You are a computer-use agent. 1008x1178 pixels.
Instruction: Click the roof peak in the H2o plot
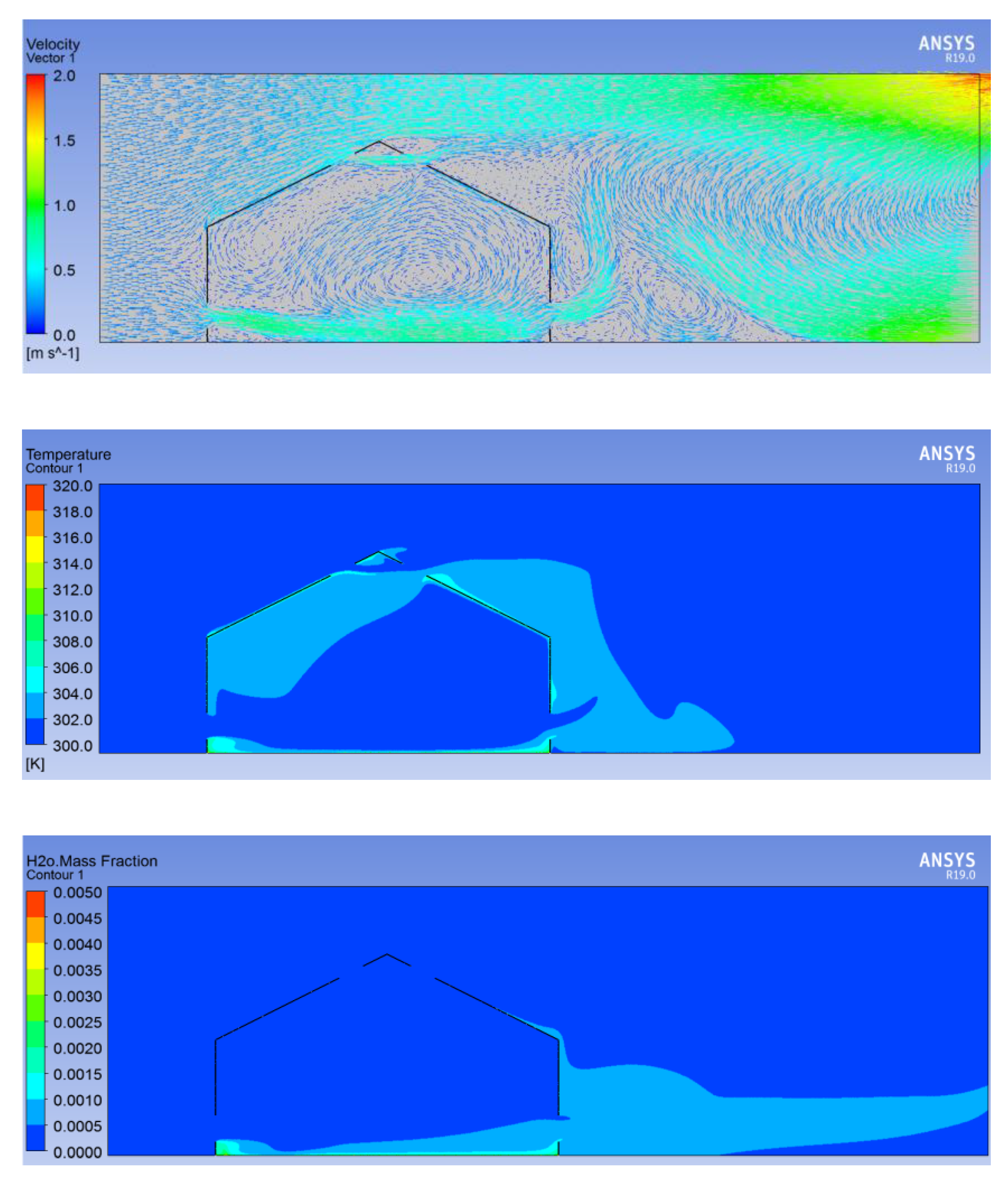(387, 955)
